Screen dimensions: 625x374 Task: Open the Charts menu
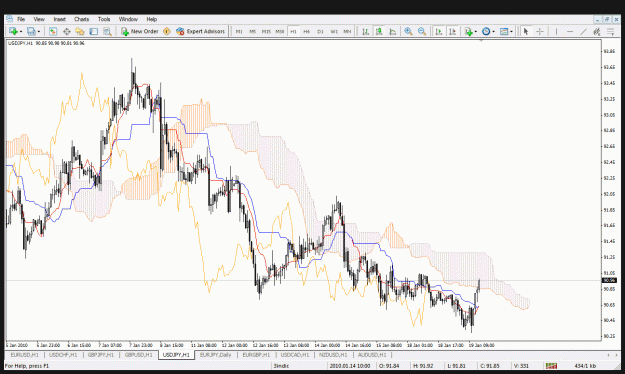point(81,19)
